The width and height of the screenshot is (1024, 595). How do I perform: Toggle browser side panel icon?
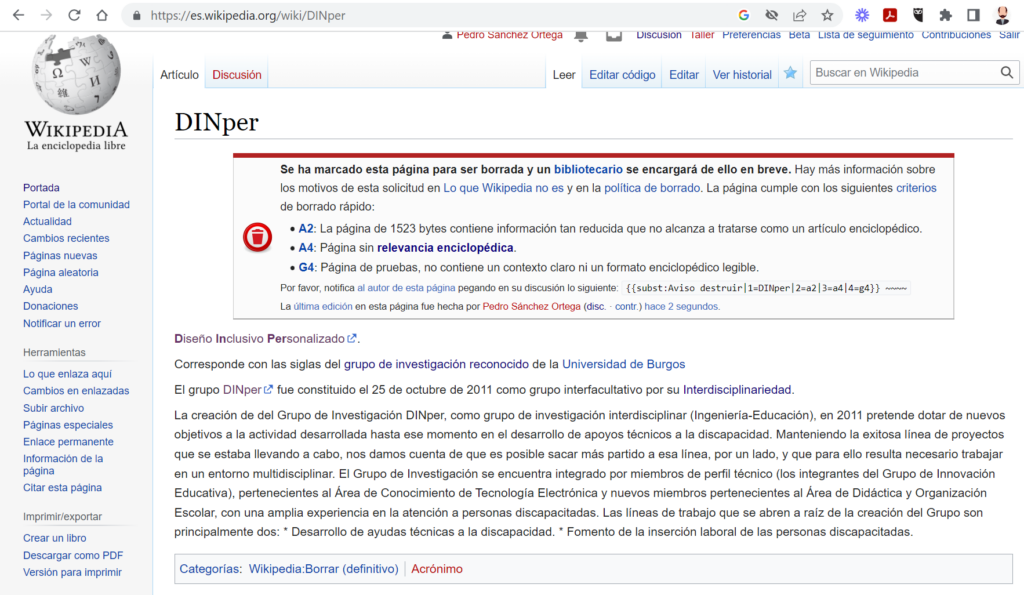pos(973,15)
